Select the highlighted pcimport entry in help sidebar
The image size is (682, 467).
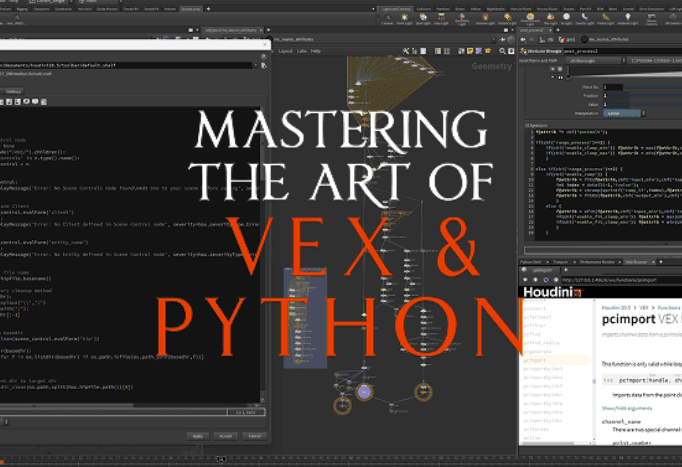555,360
